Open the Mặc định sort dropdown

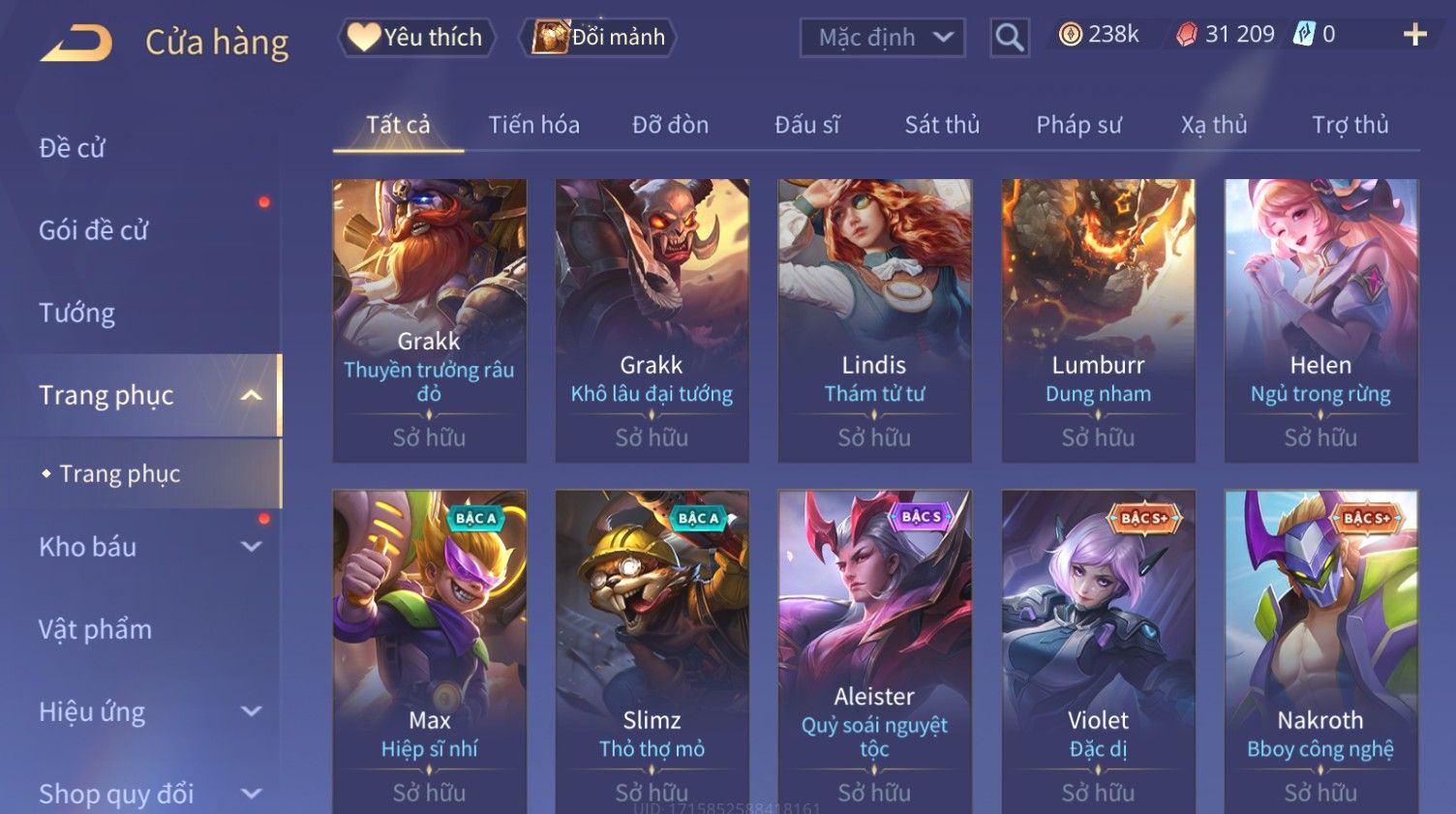point(883,38)
